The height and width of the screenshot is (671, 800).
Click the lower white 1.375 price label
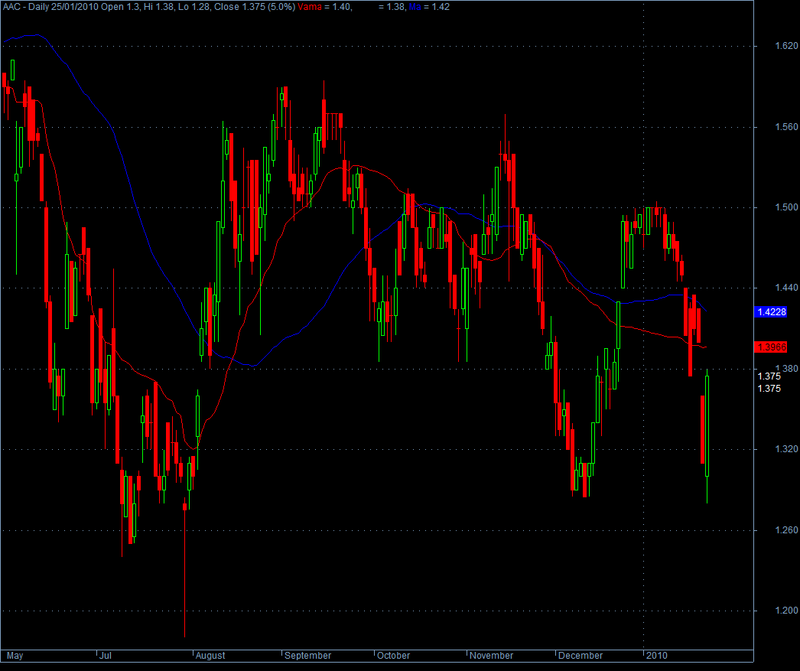[x=769, y=389]
